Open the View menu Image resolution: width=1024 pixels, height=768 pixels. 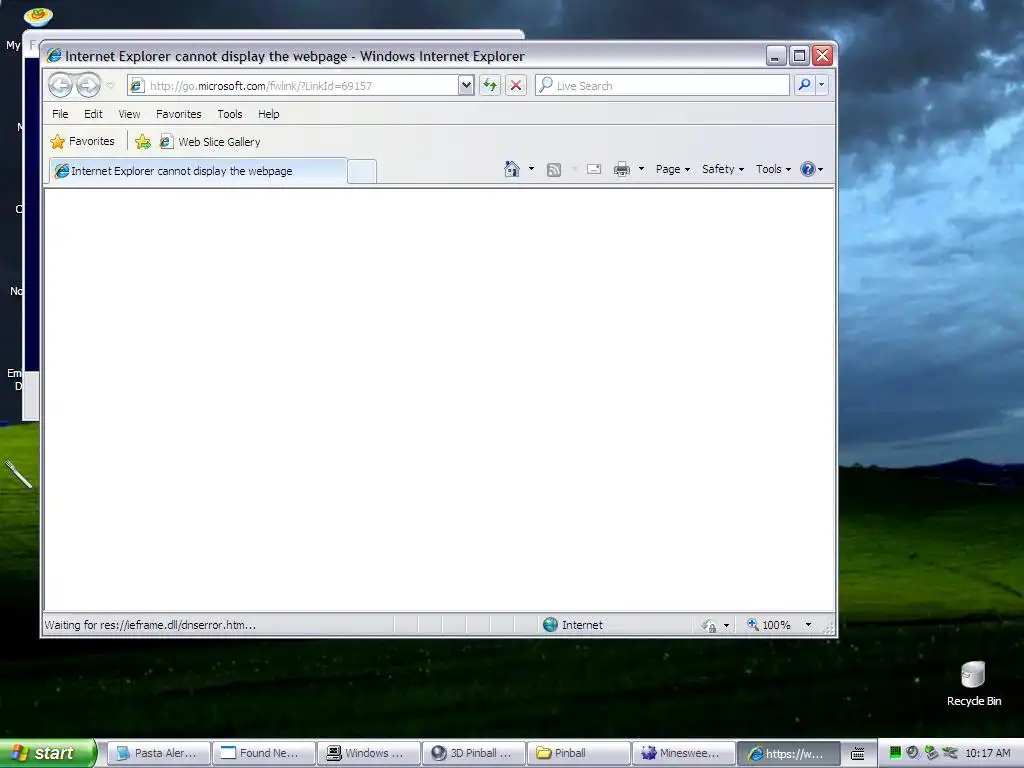pyautogui.click(x=129, y=114)
